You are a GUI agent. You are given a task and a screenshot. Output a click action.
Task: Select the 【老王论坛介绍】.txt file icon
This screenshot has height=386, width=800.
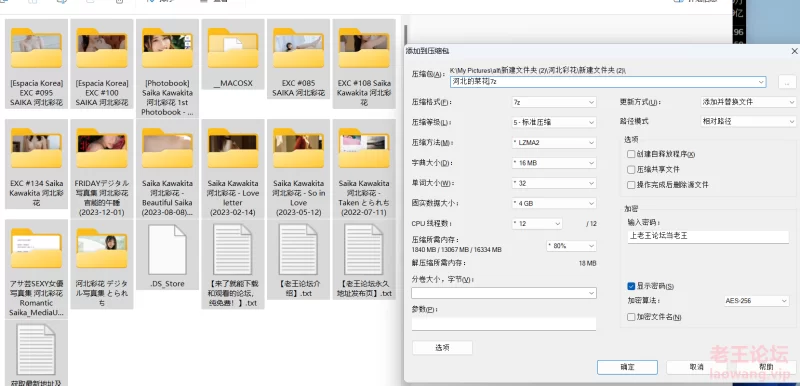298,250
